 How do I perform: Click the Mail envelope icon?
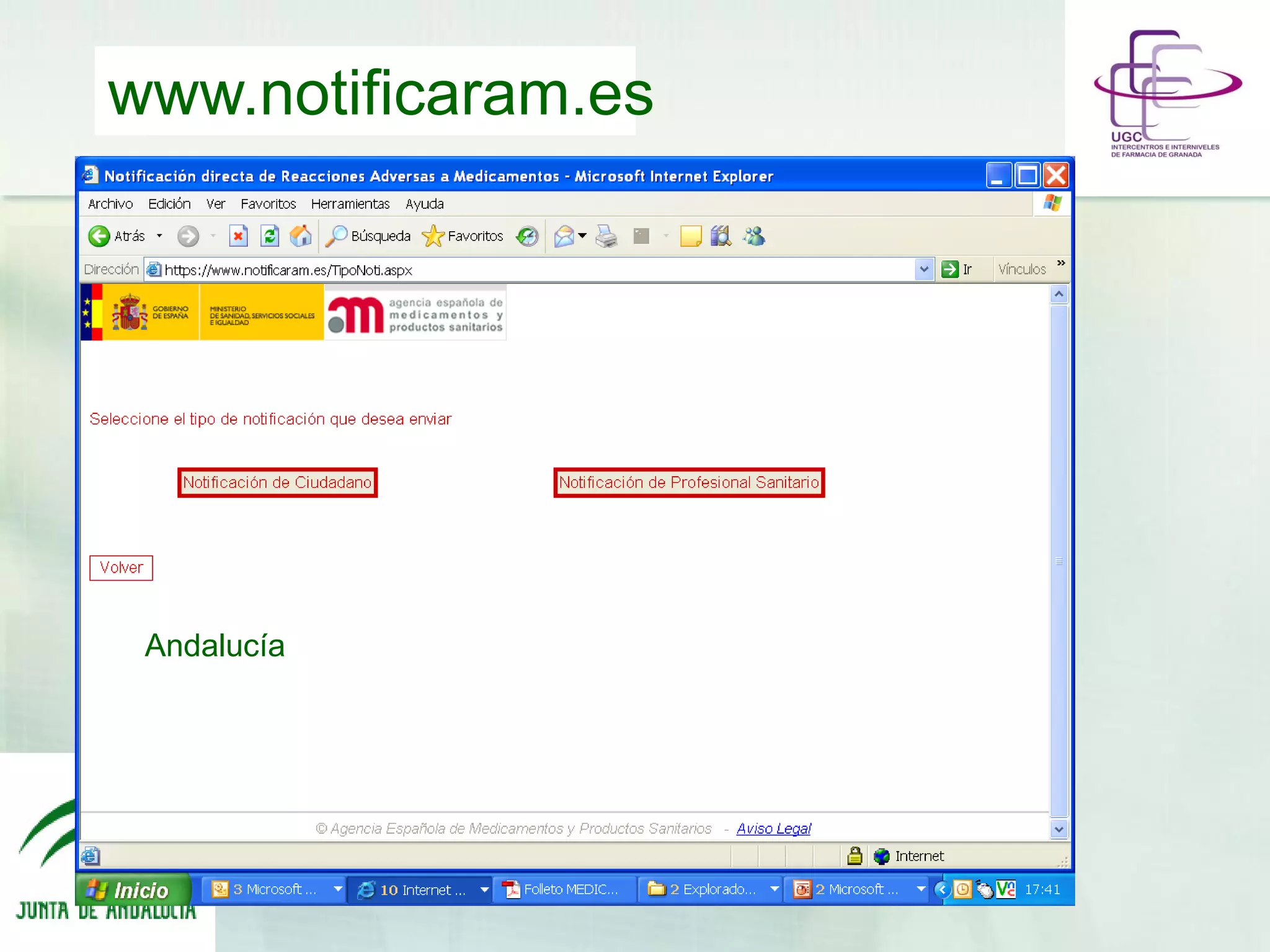click(564, 236)
